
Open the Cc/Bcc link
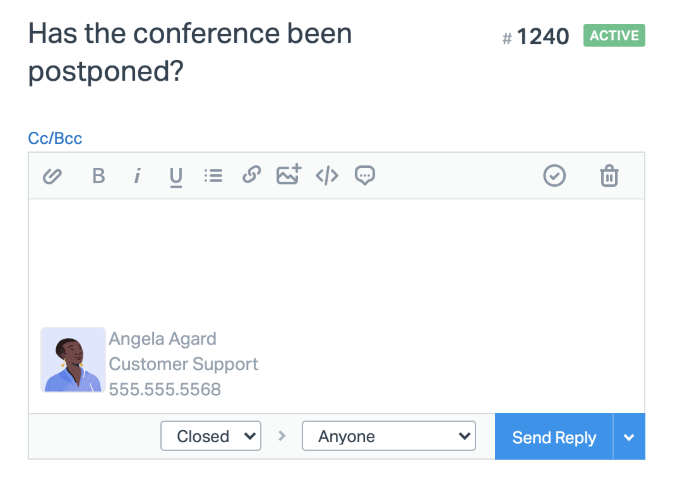(x=55, y=138)
